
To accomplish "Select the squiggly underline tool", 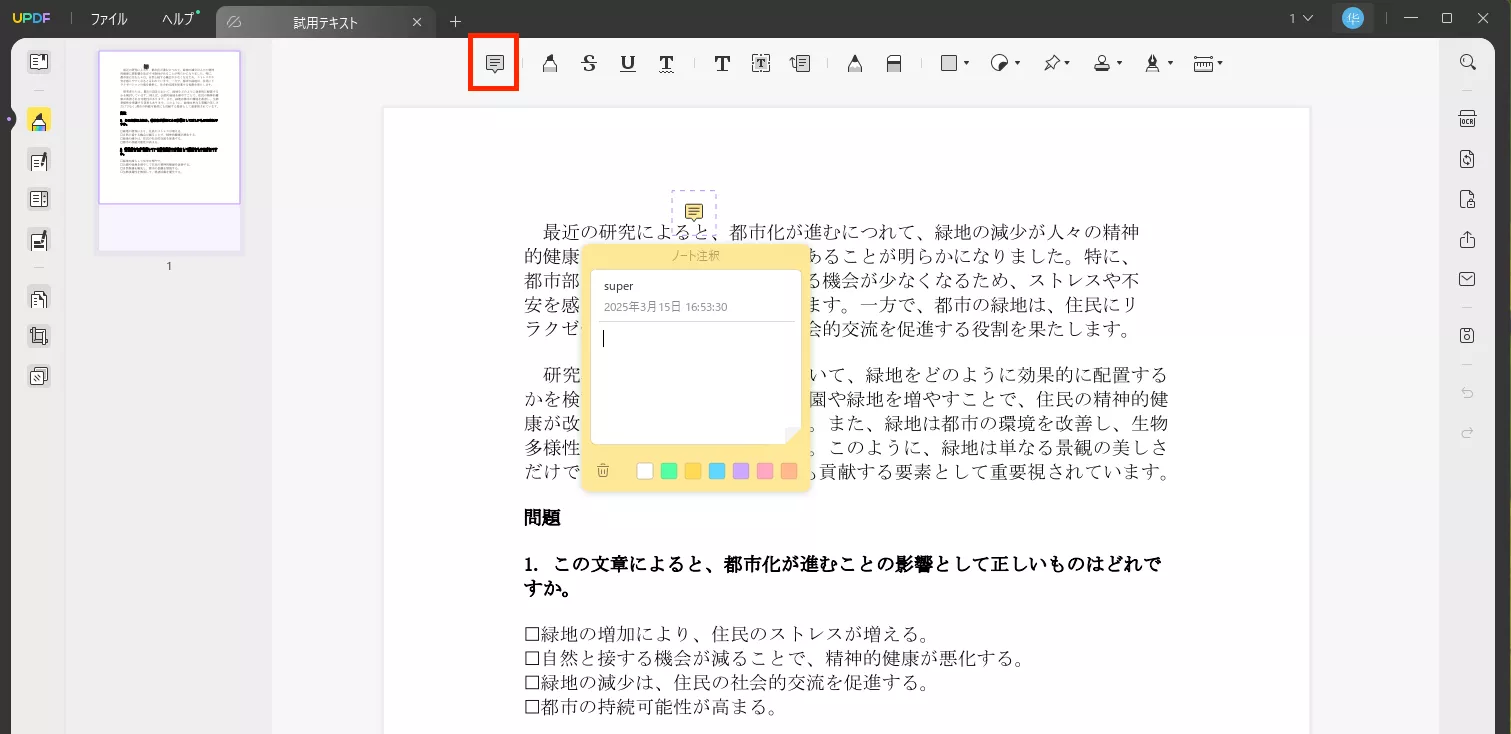I will [667, 63].
